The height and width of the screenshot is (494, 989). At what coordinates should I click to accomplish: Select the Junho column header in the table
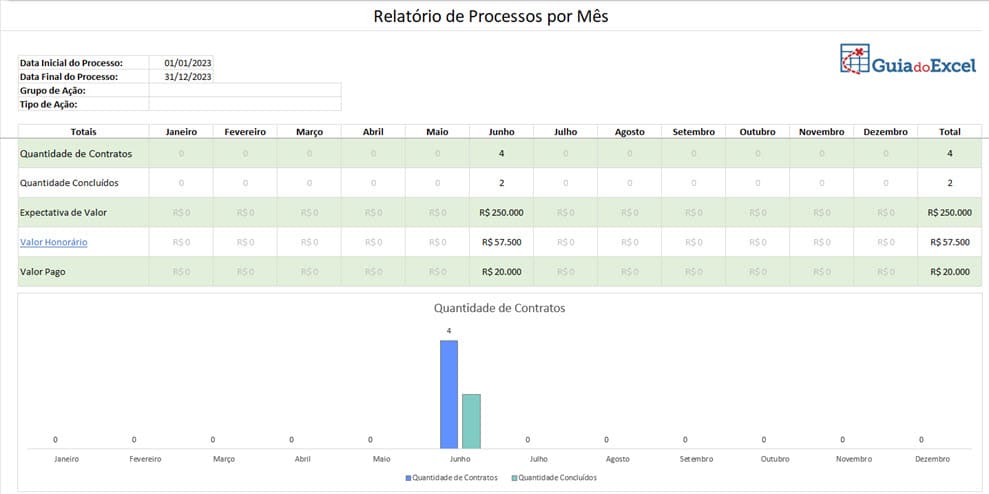501,132
